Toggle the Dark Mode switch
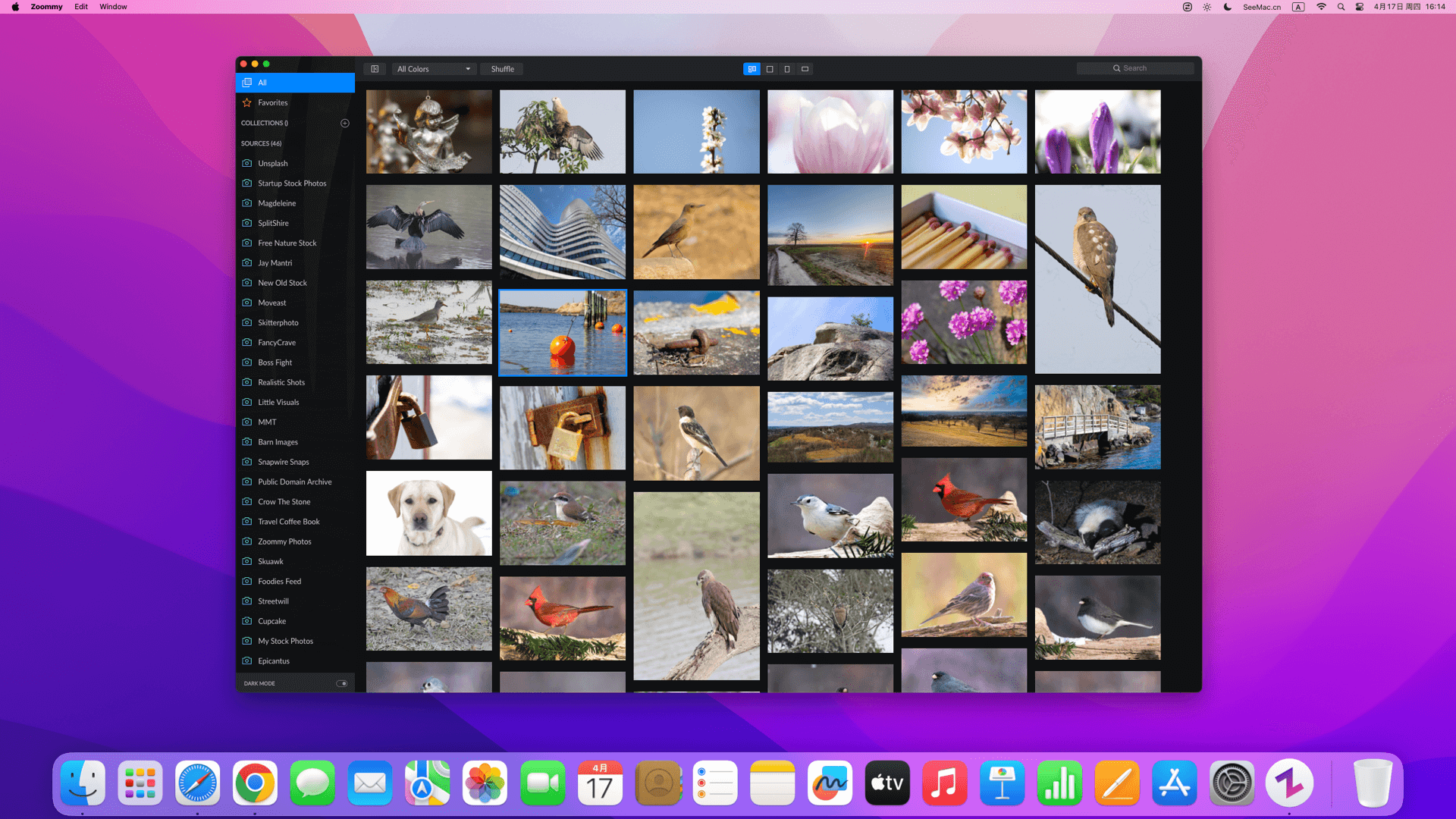This screenshot has width=1456, height=819. (x=342, y=683)
